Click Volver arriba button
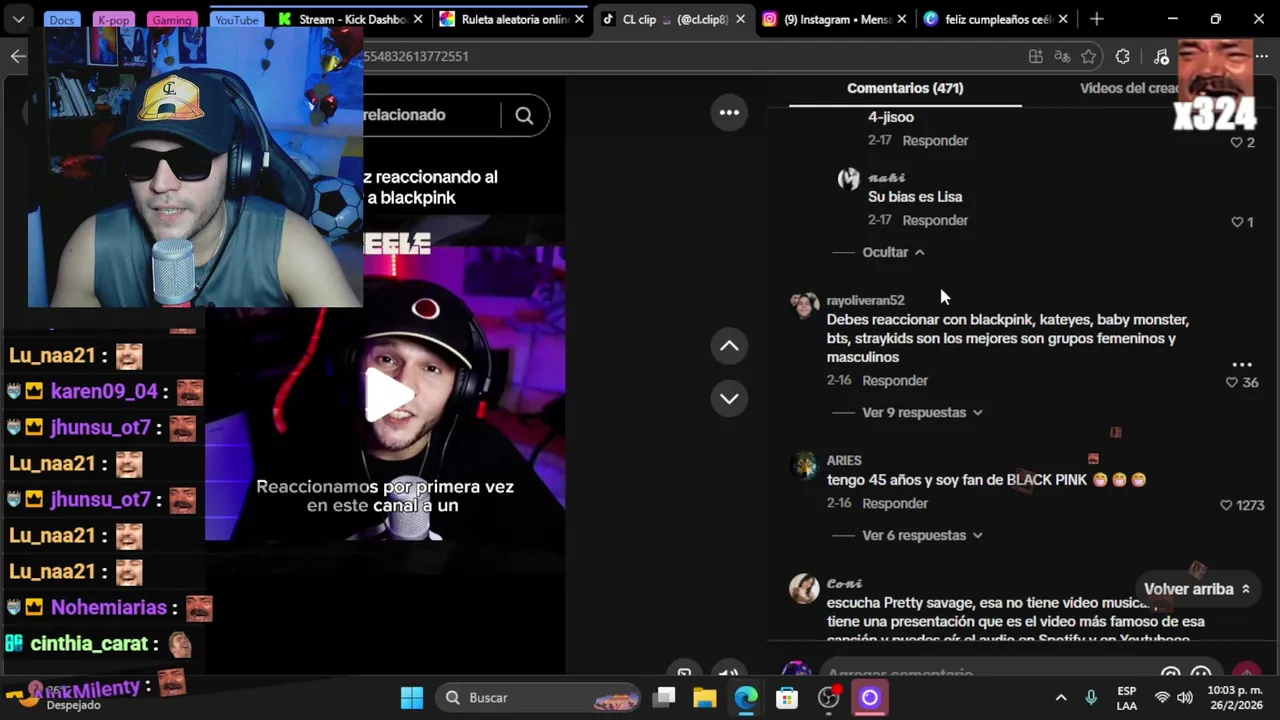 click(1197, 589)
